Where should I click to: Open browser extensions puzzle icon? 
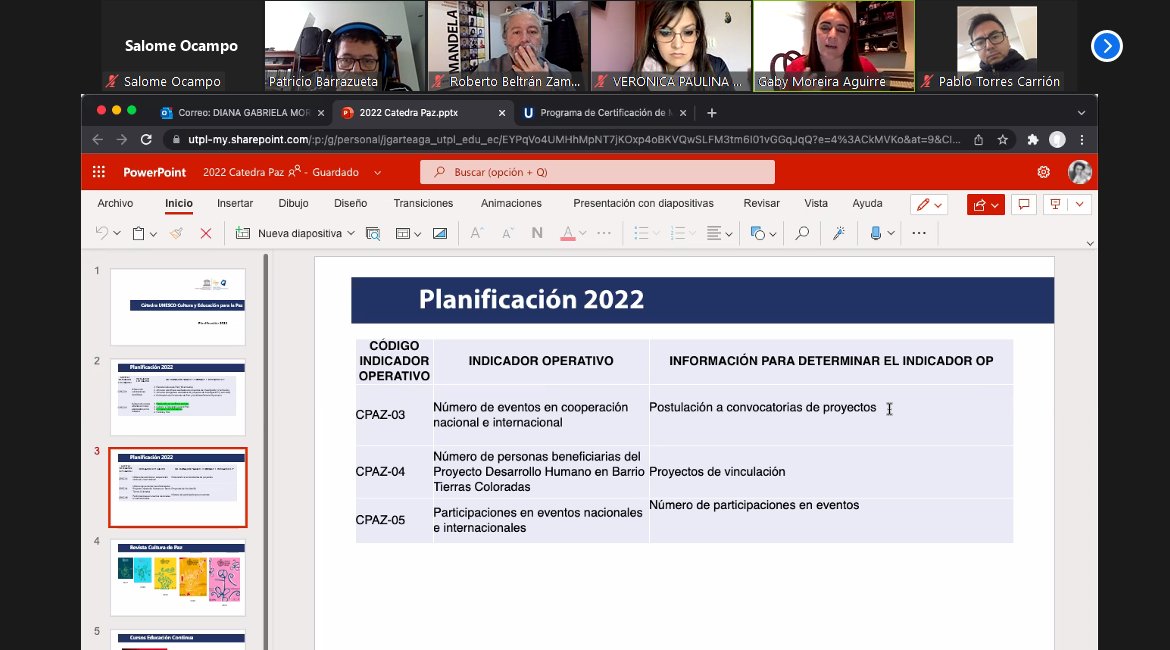[1033, 140]
